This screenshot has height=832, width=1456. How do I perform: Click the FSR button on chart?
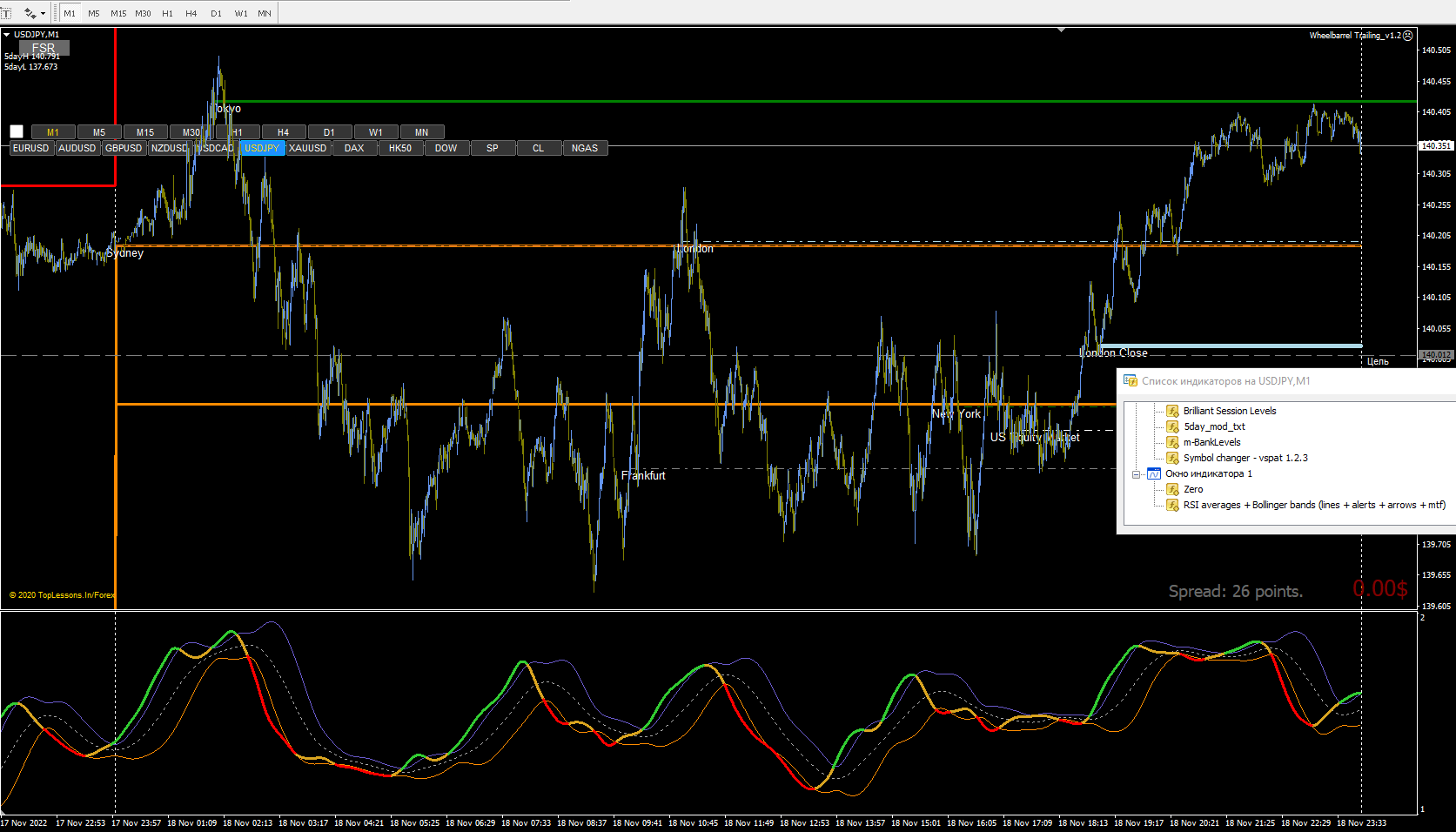[x=44, y=48]
